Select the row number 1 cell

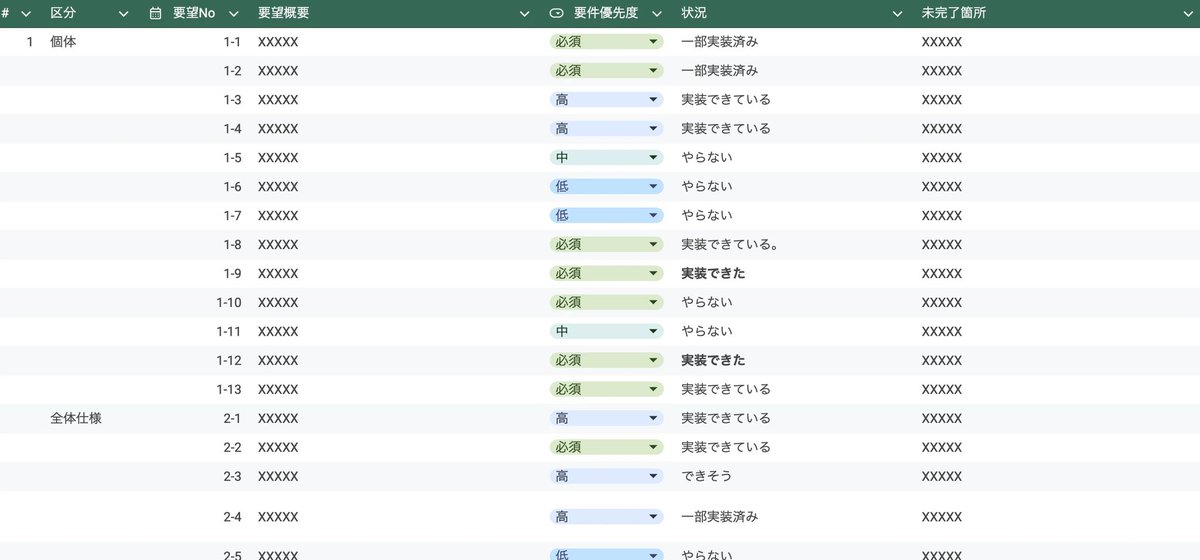[30, 42]
